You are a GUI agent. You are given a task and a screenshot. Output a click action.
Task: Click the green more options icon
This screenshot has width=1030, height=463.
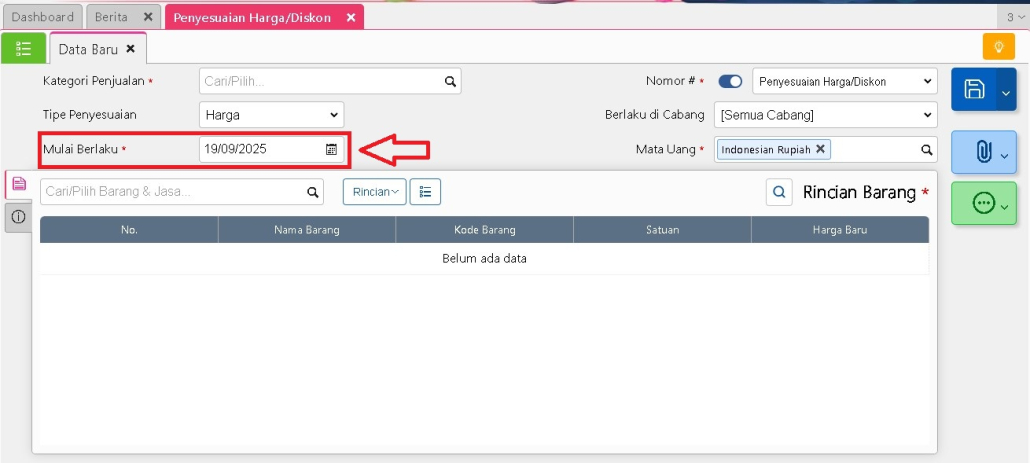(x=982, y=204)
